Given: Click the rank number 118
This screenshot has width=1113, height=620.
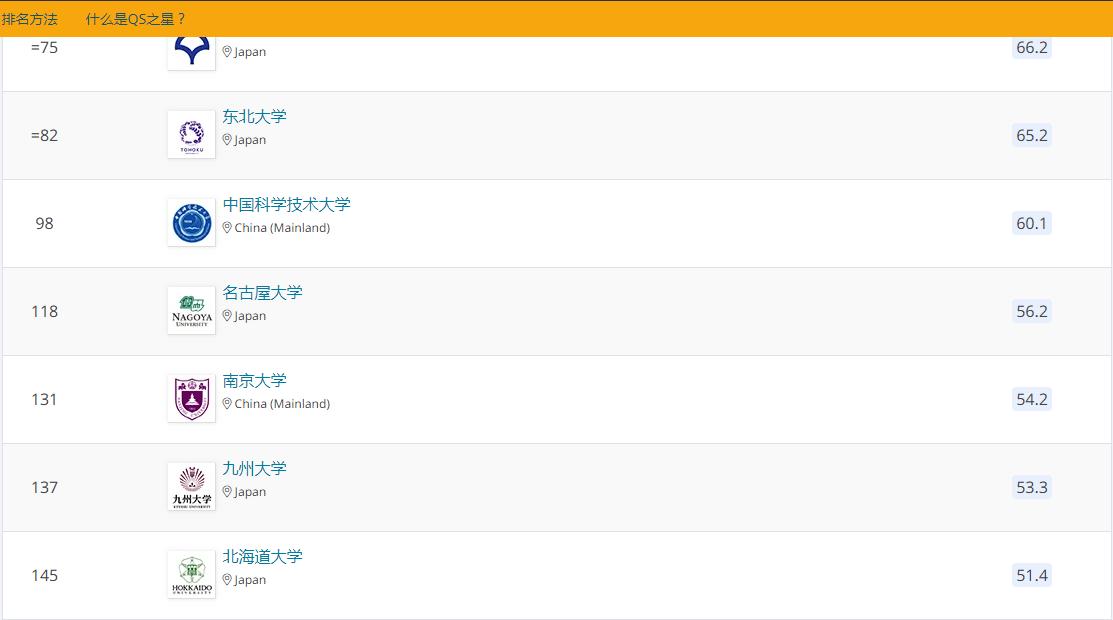Looking at the screenshot, I should click(44, 312).
